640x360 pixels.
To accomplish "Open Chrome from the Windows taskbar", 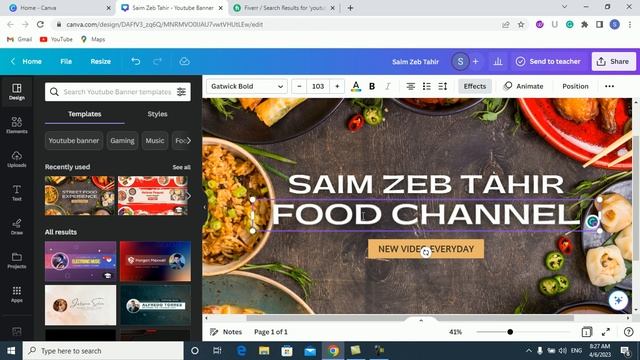I will [x=333, y=351].
